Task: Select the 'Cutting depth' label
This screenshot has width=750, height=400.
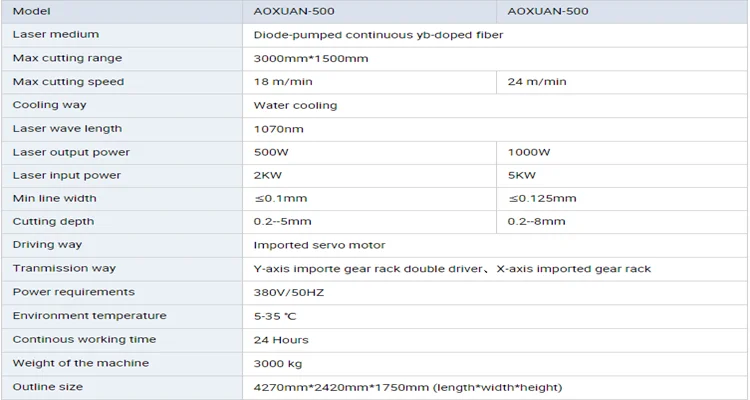Action: point(54,222)
